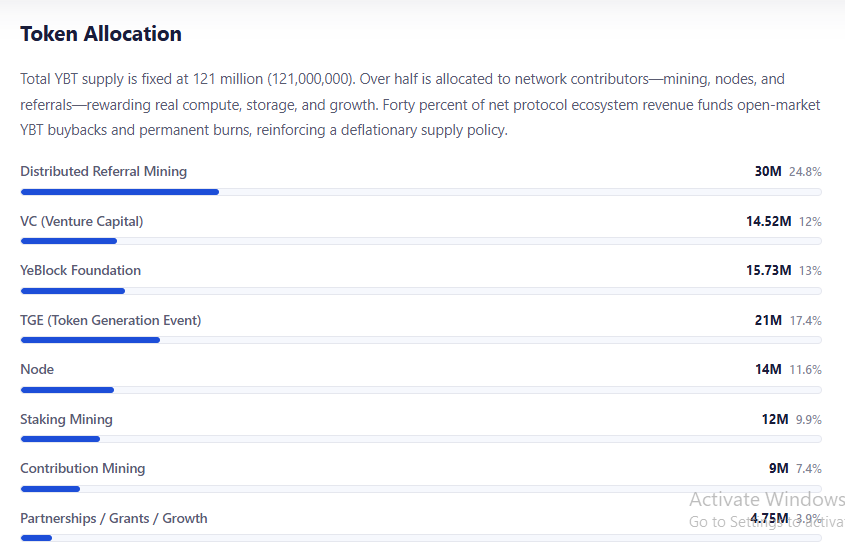Click the 14.52M allocation amount
The width and height of the screenshot is (845, 553).
point(768,222)
